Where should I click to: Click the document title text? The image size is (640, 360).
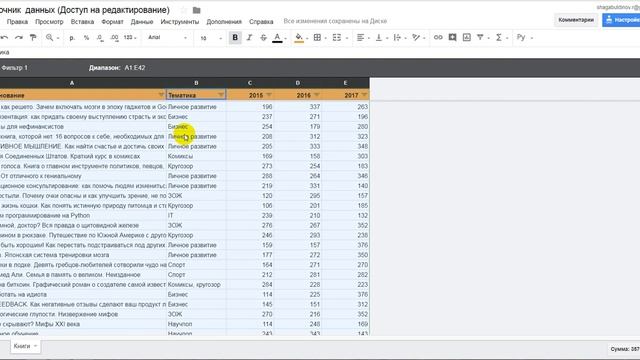point(84,10)
